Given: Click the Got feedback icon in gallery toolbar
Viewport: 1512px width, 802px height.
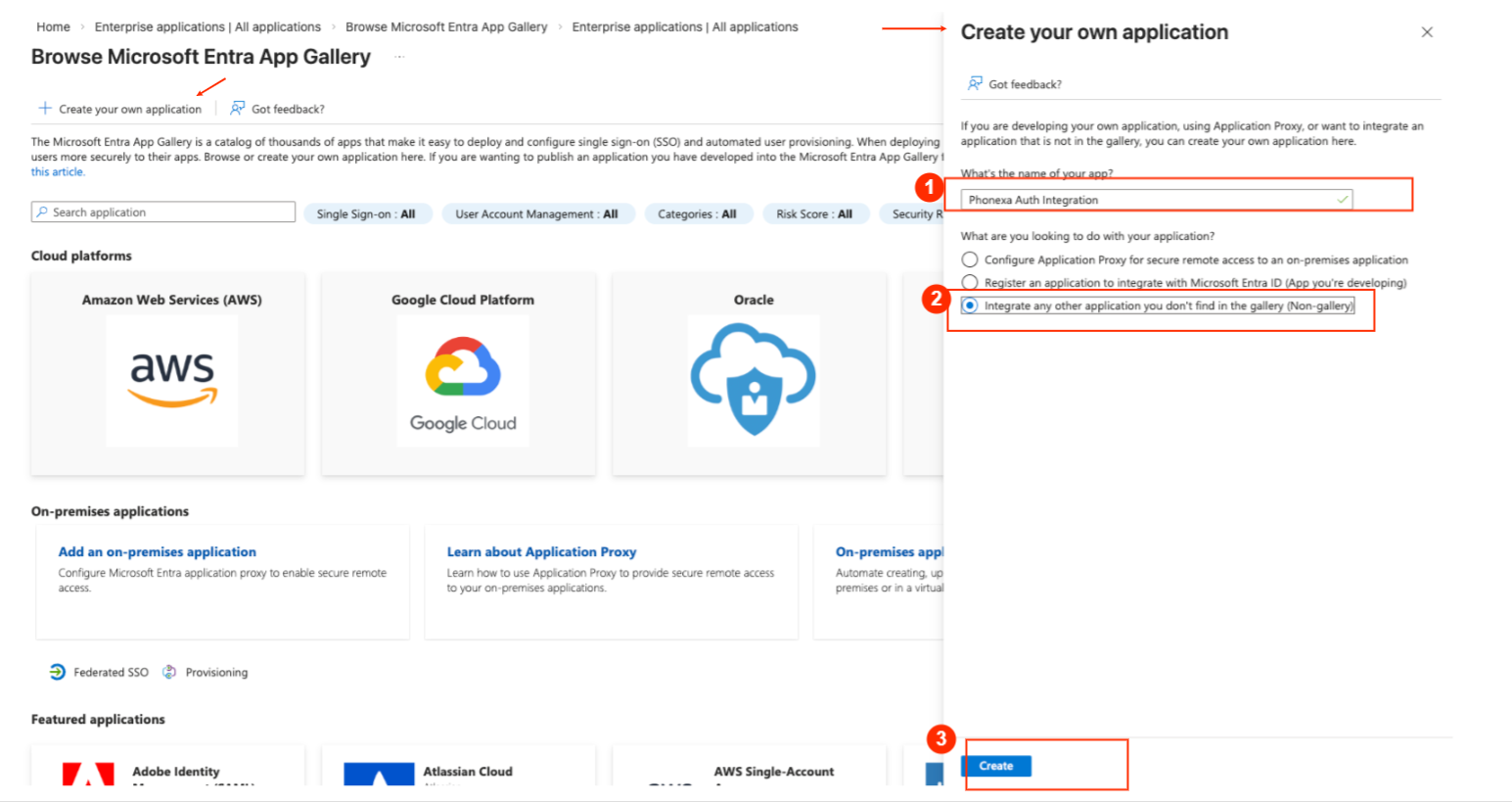Looking at the screenshot, I should pyautogui.click(x=238, y=109).
